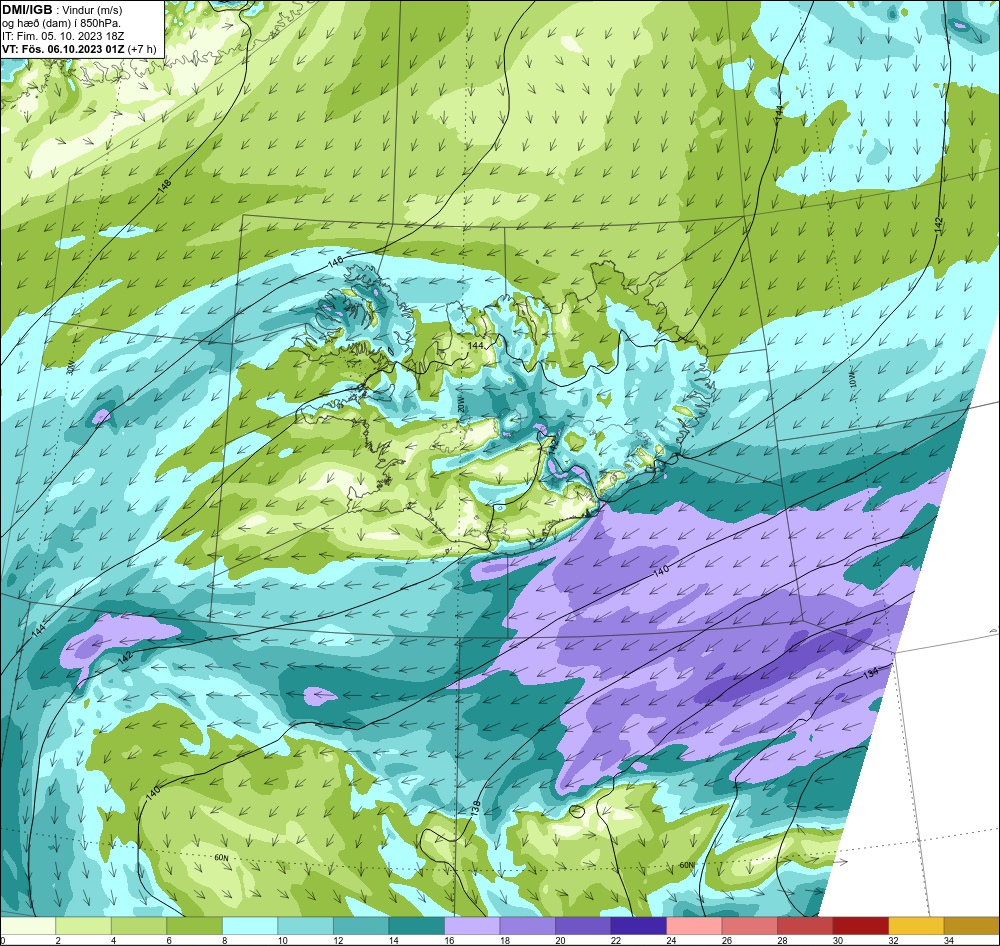1000x946 pixels.
Task: Select the 20W longitude label over Iceland
Action: tap(461, 404)
